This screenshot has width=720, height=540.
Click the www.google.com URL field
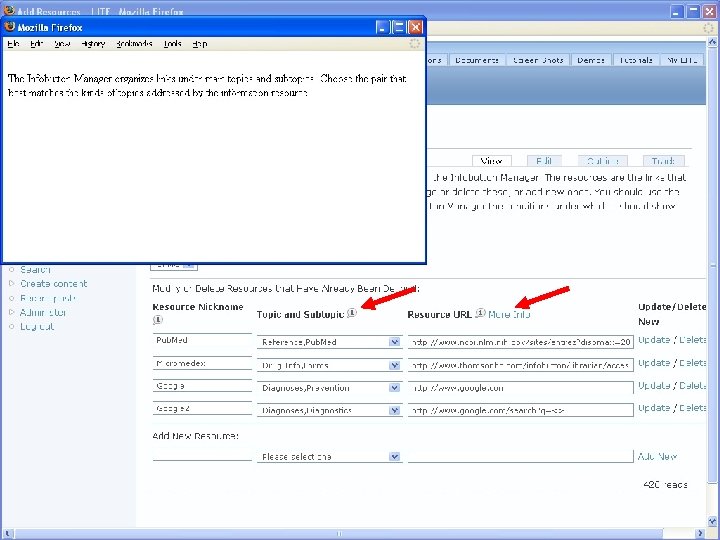[521, 388]
